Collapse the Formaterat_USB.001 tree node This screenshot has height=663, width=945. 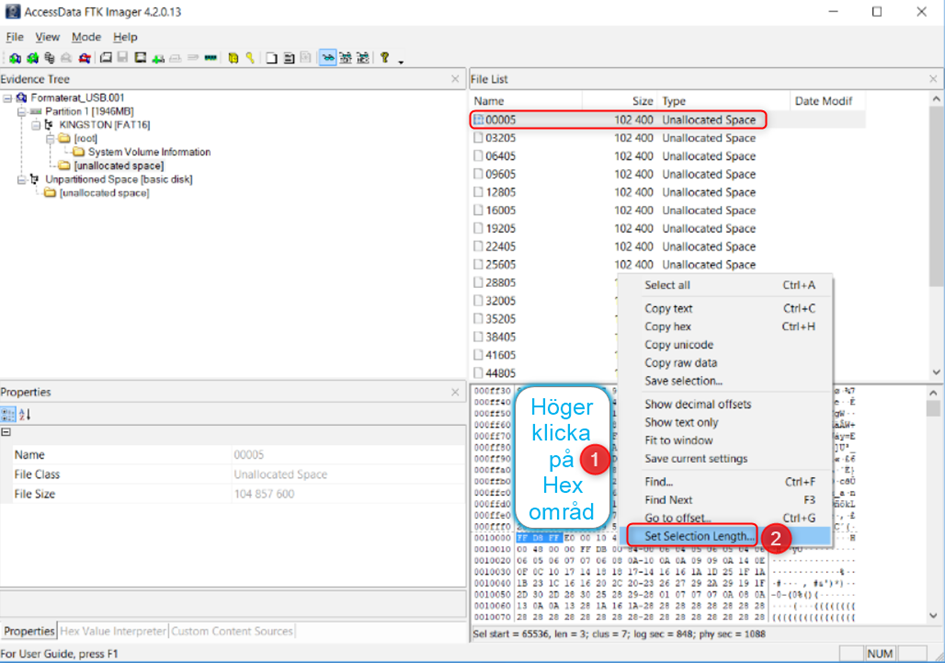coord(8,98)
